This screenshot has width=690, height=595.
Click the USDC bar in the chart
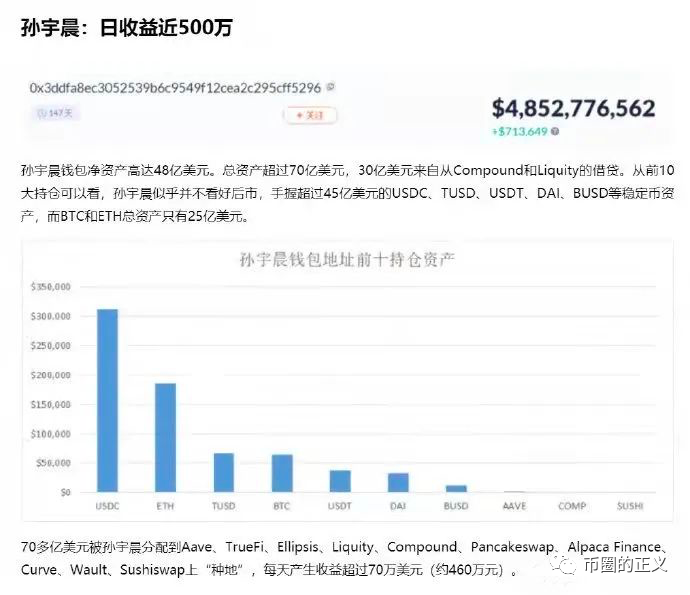[107, 400]
